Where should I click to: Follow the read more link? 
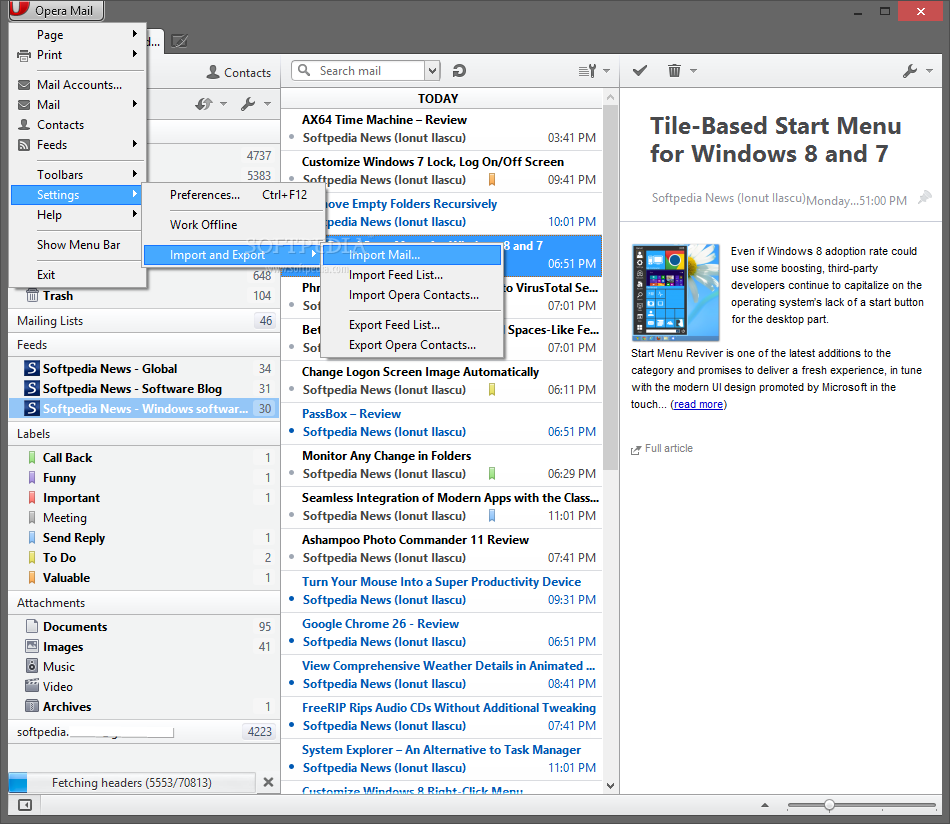[698, 404]
